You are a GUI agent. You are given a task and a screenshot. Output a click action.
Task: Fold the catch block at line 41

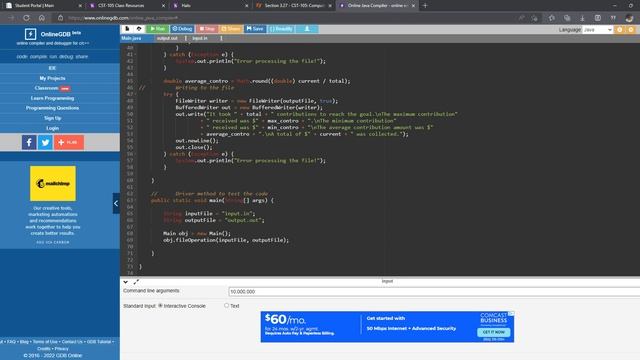pyautogui.click(x=136, y=54)
